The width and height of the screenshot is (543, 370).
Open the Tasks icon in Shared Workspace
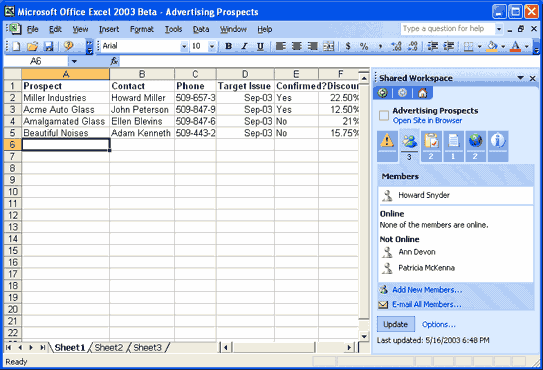[x=431, y=146]
